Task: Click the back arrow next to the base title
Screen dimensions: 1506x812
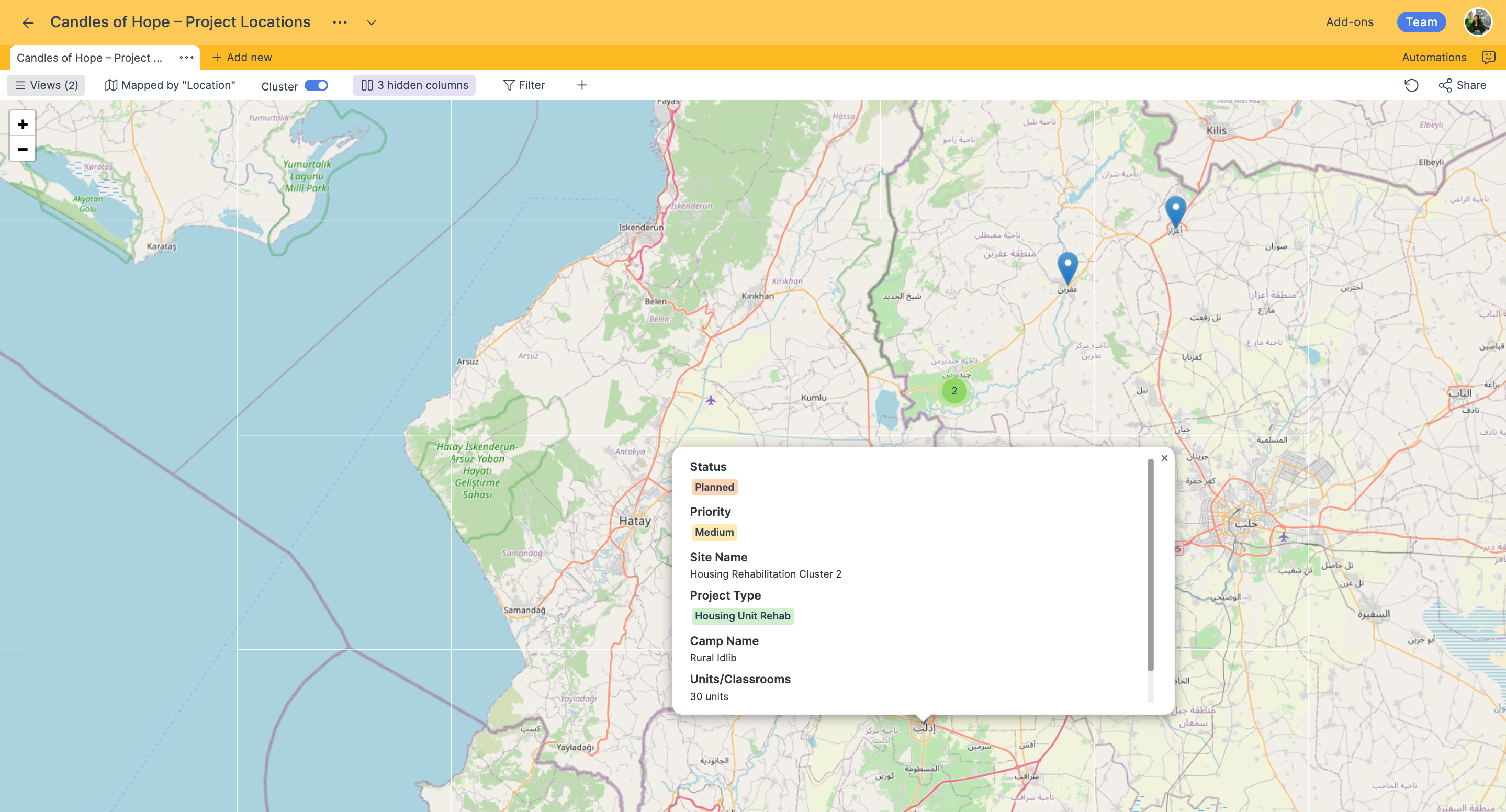Action: click(28, 22)
